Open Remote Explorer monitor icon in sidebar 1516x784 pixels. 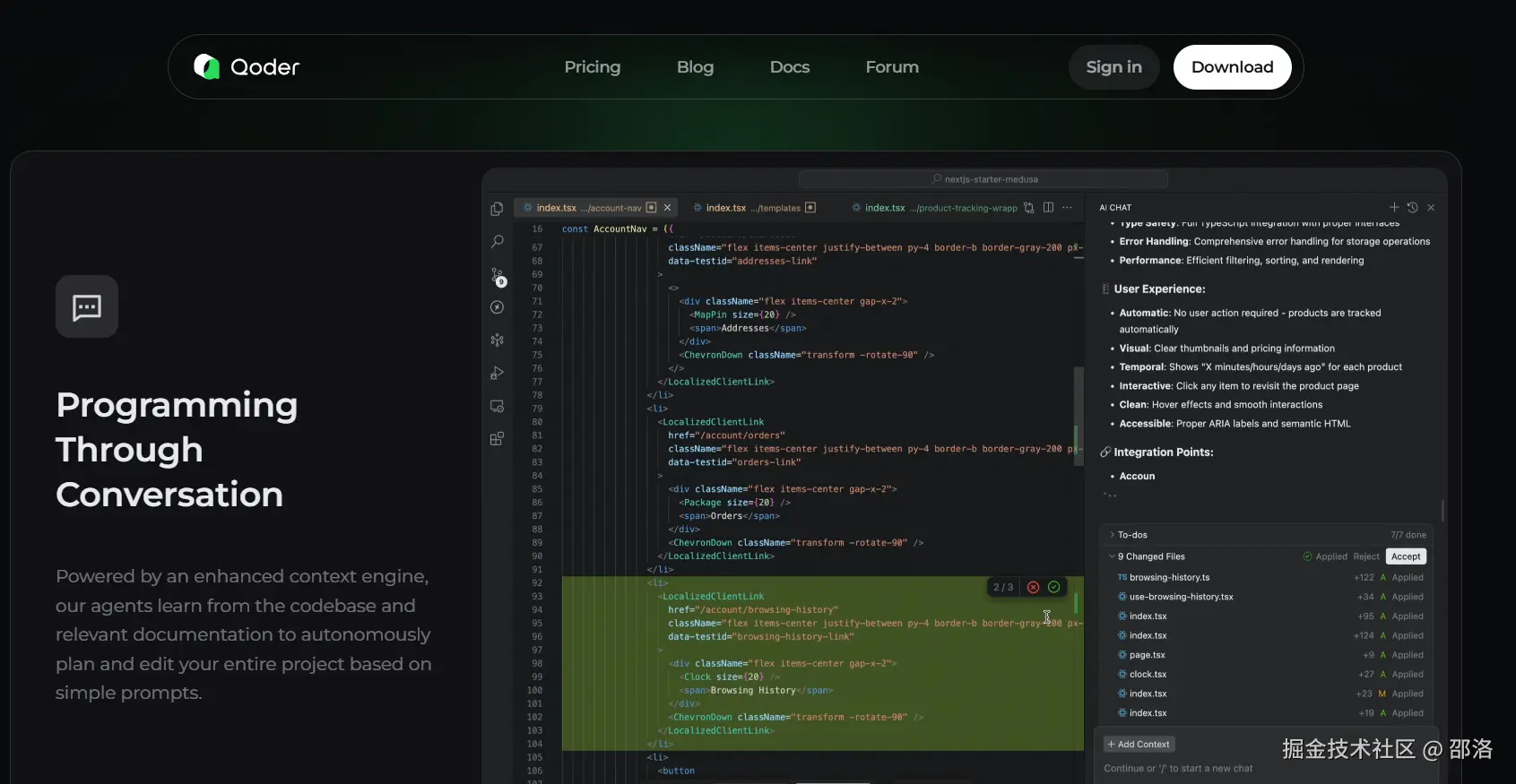497,406
